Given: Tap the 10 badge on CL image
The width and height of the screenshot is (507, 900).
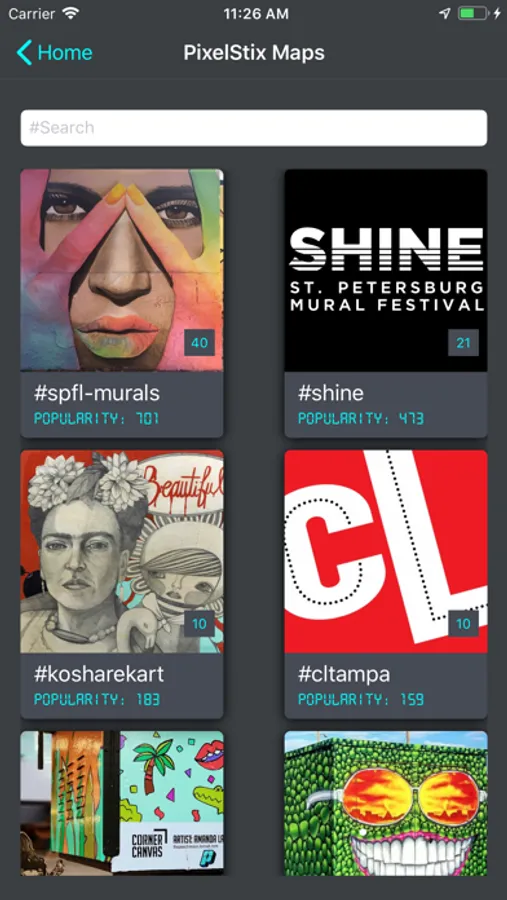Looking at the screenshot, I should pos(463,624).
